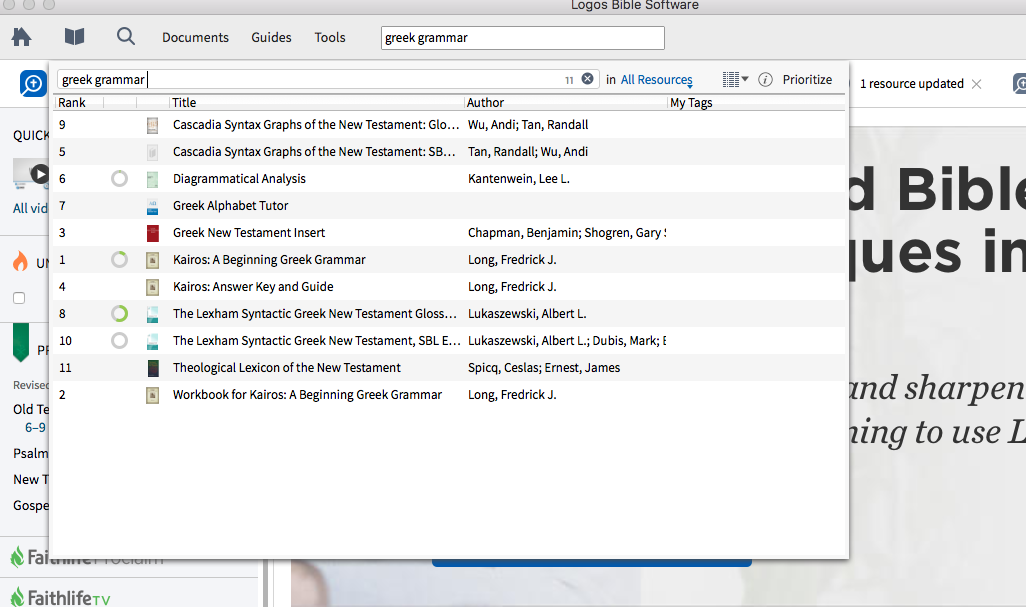The image size is (1026, 607).
Task: Click book cover of Cascadia Syntax Graphs Glo…
Action: (152, 125)
